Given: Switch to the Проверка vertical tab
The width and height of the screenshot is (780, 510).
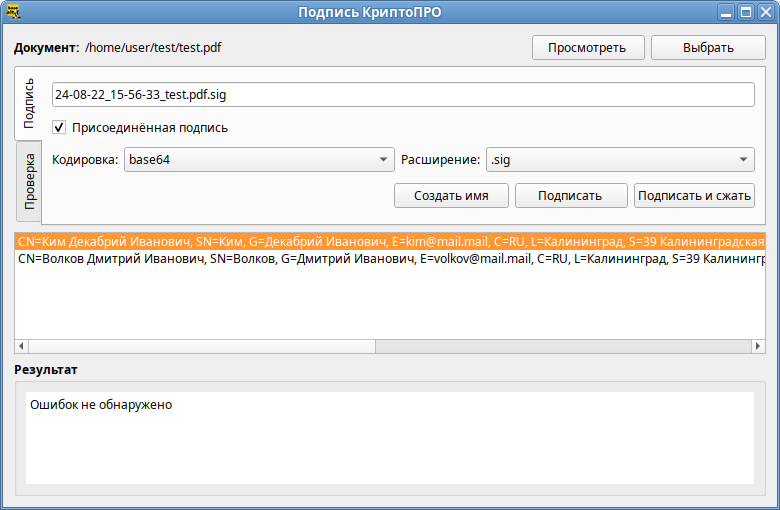Looking at the screenshot, I should point(29,181).
